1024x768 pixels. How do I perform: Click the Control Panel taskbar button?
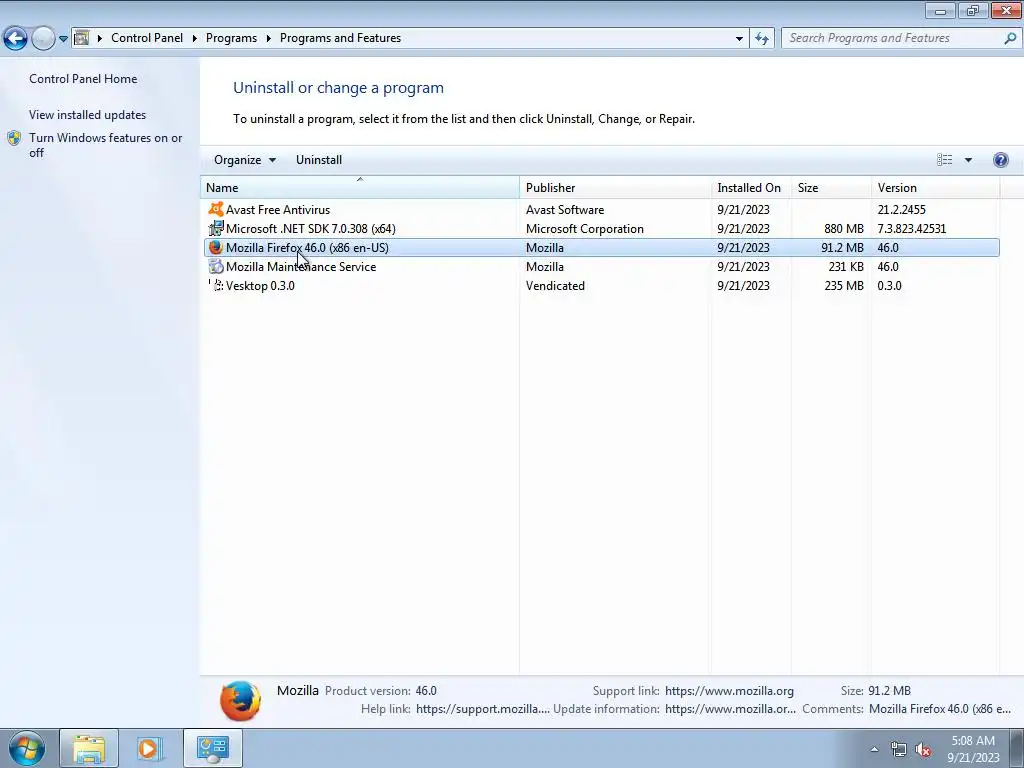(212, 748)
